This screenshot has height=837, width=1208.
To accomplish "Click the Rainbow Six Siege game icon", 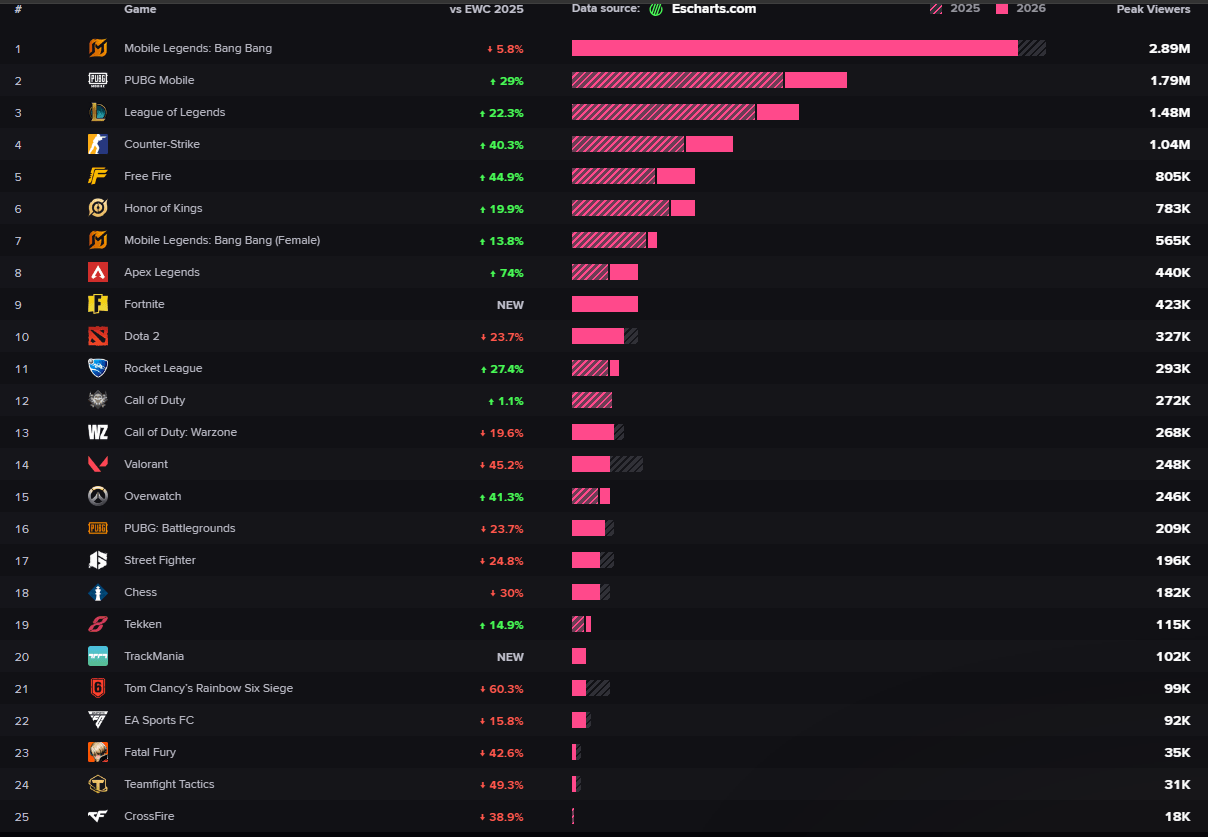I will point(98,688).
